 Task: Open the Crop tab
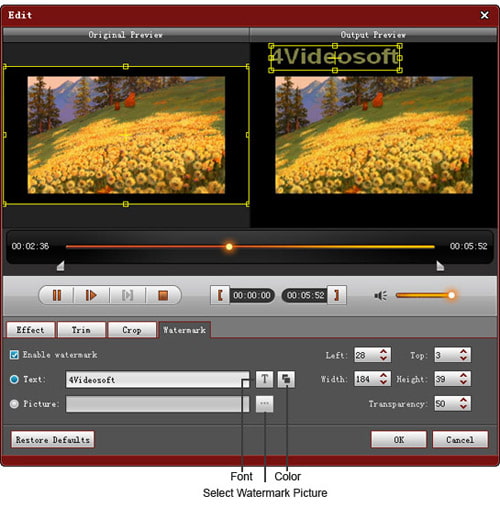[x=132, y=330]
